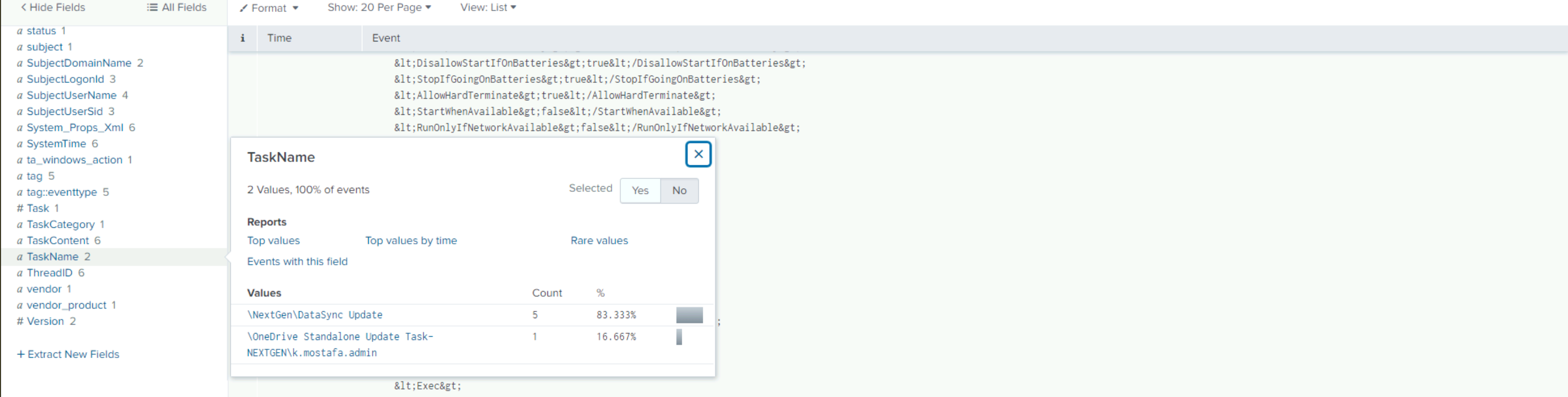Select the numeric Version field
Viewport: 1568px width, 397px height.
click(45, 322)
